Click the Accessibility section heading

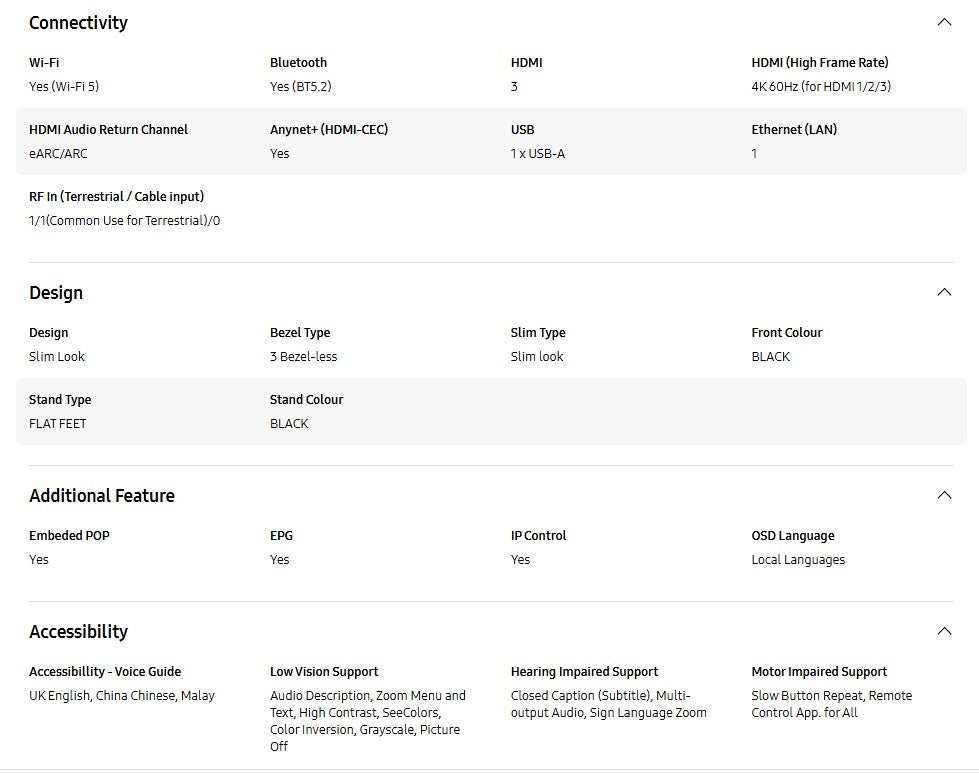(78, 632)
